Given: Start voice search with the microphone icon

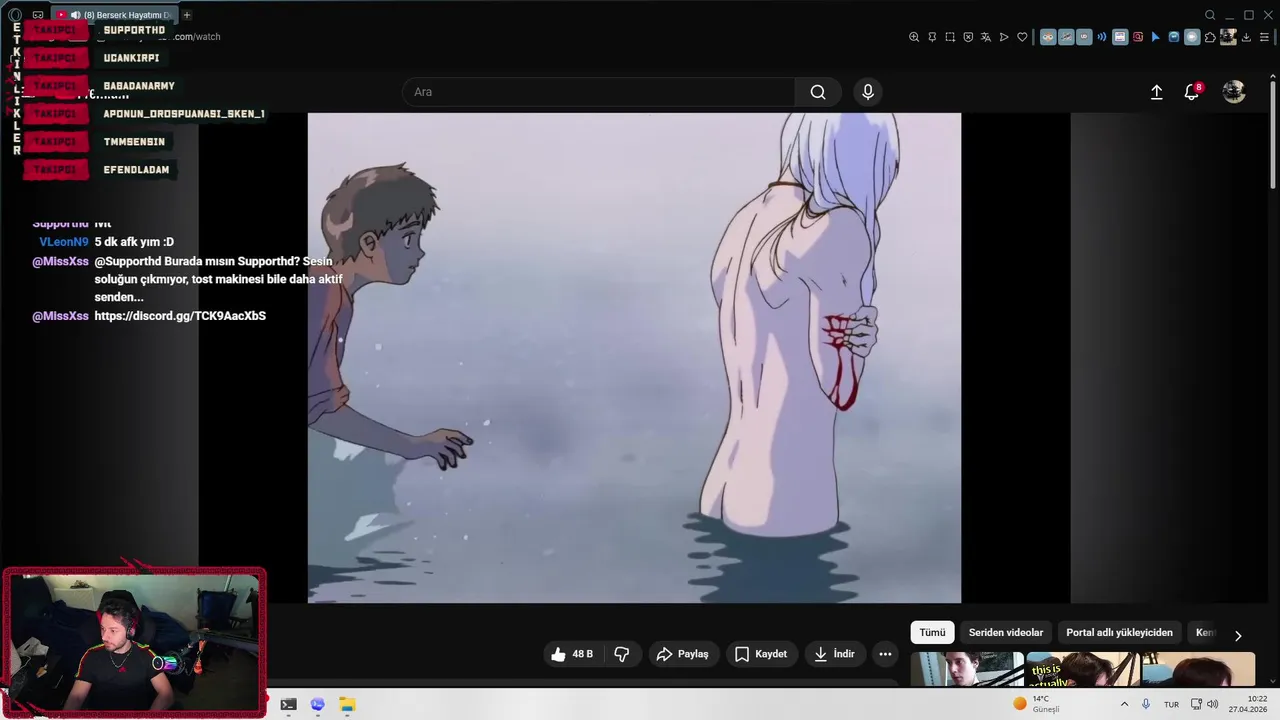Looking at the screenshot, I should (868, 92).
